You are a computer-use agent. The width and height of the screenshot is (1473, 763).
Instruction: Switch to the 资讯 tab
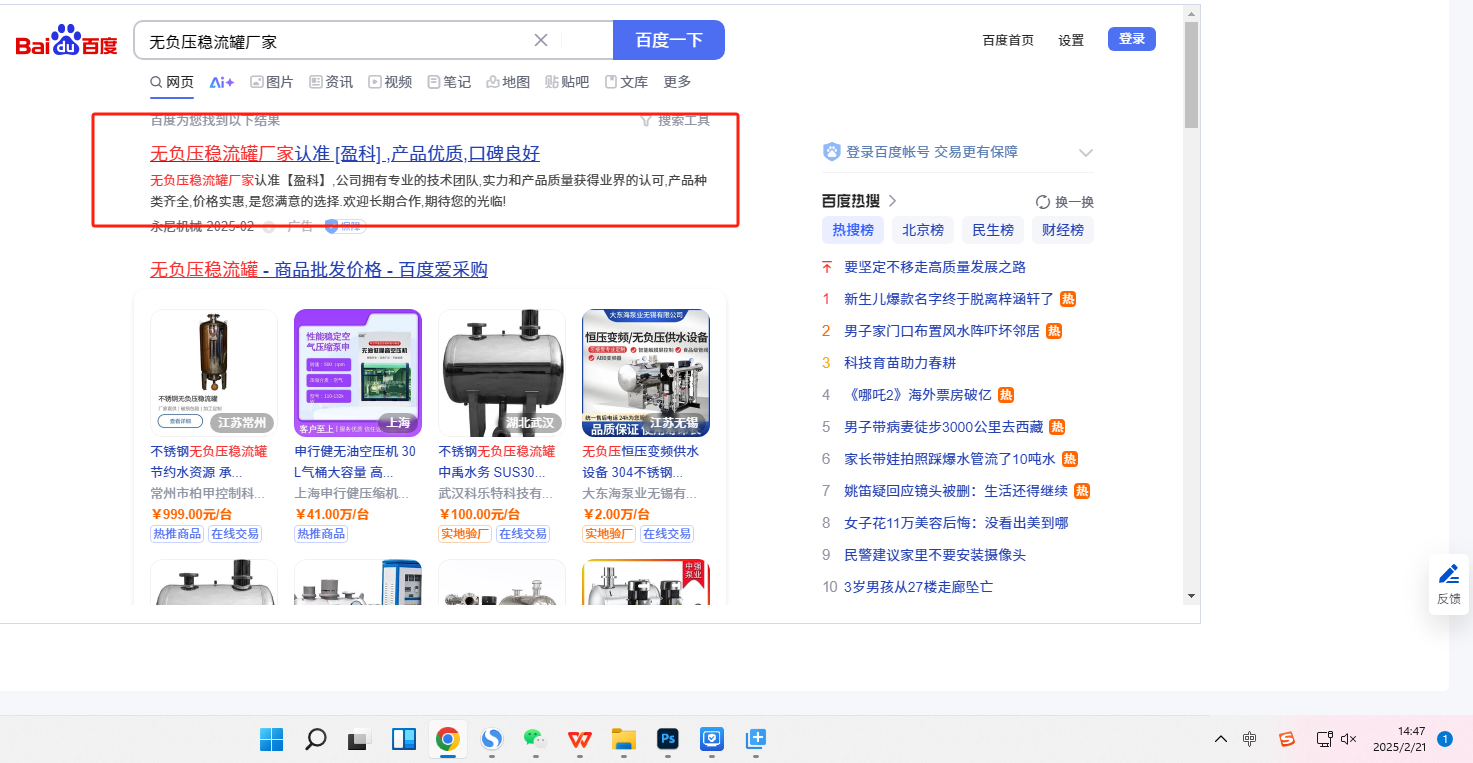[331, 82]
